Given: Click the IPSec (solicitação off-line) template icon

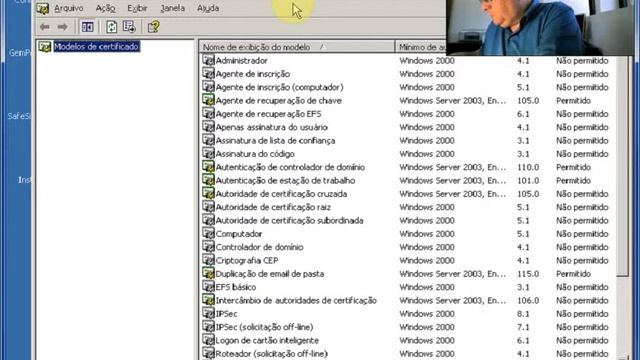Looking at the screenshot, I should [x=208, y=327].
